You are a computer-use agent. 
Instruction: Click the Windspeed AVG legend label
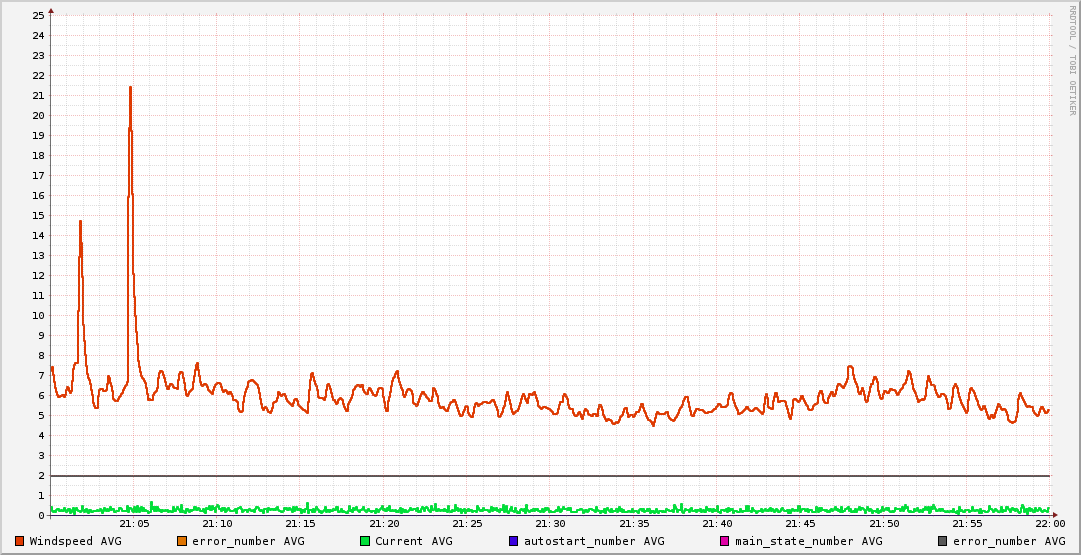click(75, 541)
